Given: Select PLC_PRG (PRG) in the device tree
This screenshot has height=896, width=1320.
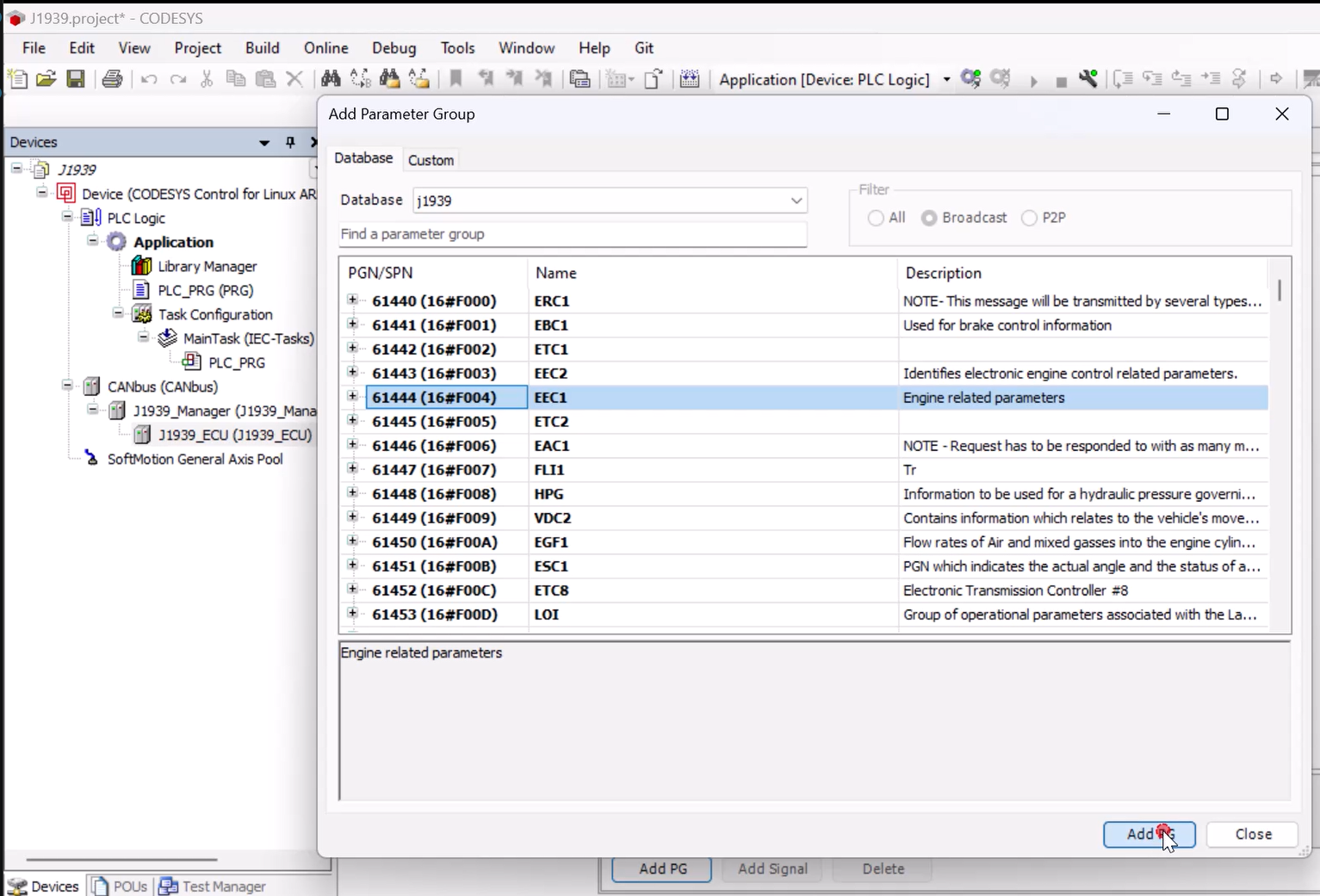Looking at the screenshot, I should (205, 290).
